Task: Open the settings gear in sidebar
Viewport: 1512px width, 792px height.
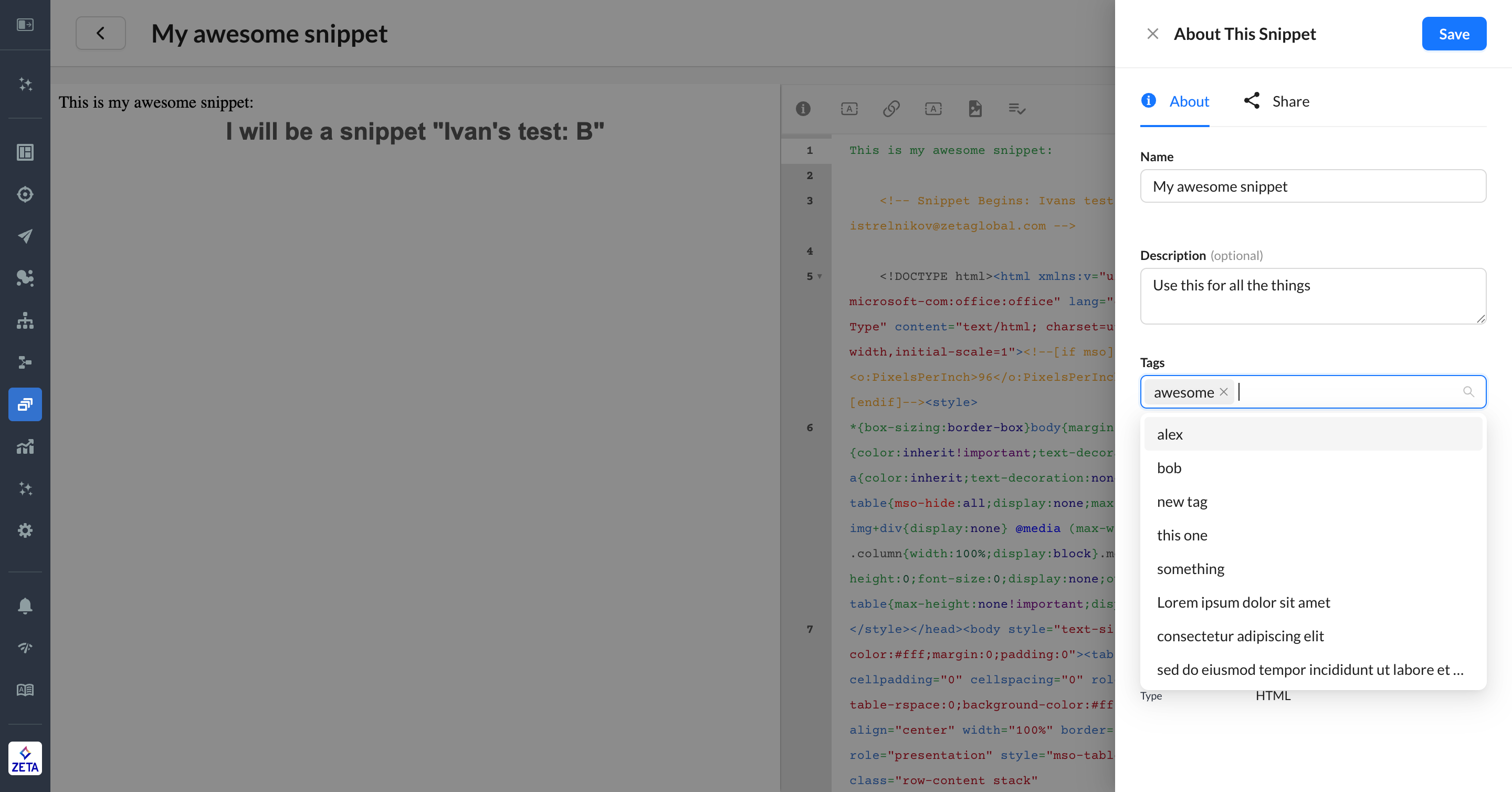Action: tap(25, 530)
